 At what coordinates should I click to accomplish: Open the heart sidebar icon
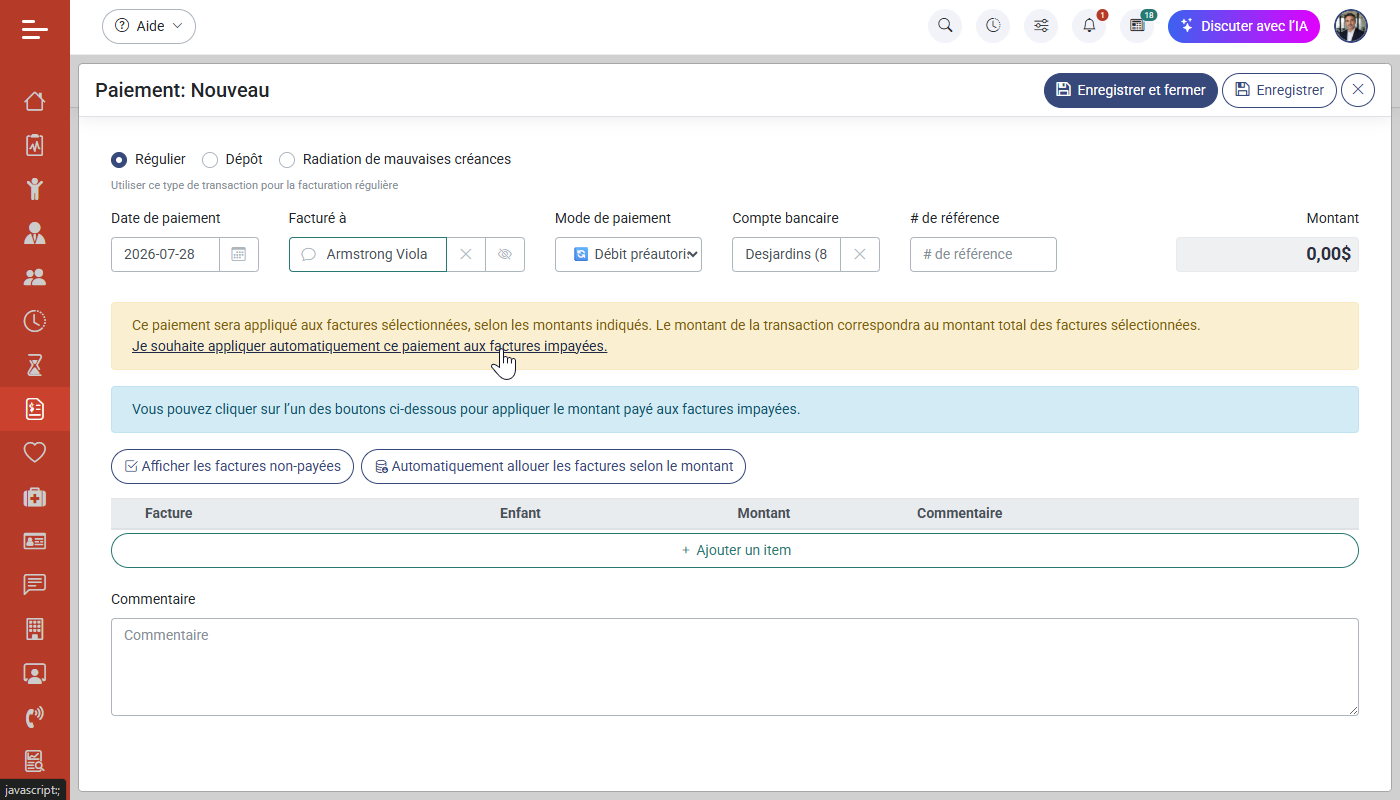35,453
